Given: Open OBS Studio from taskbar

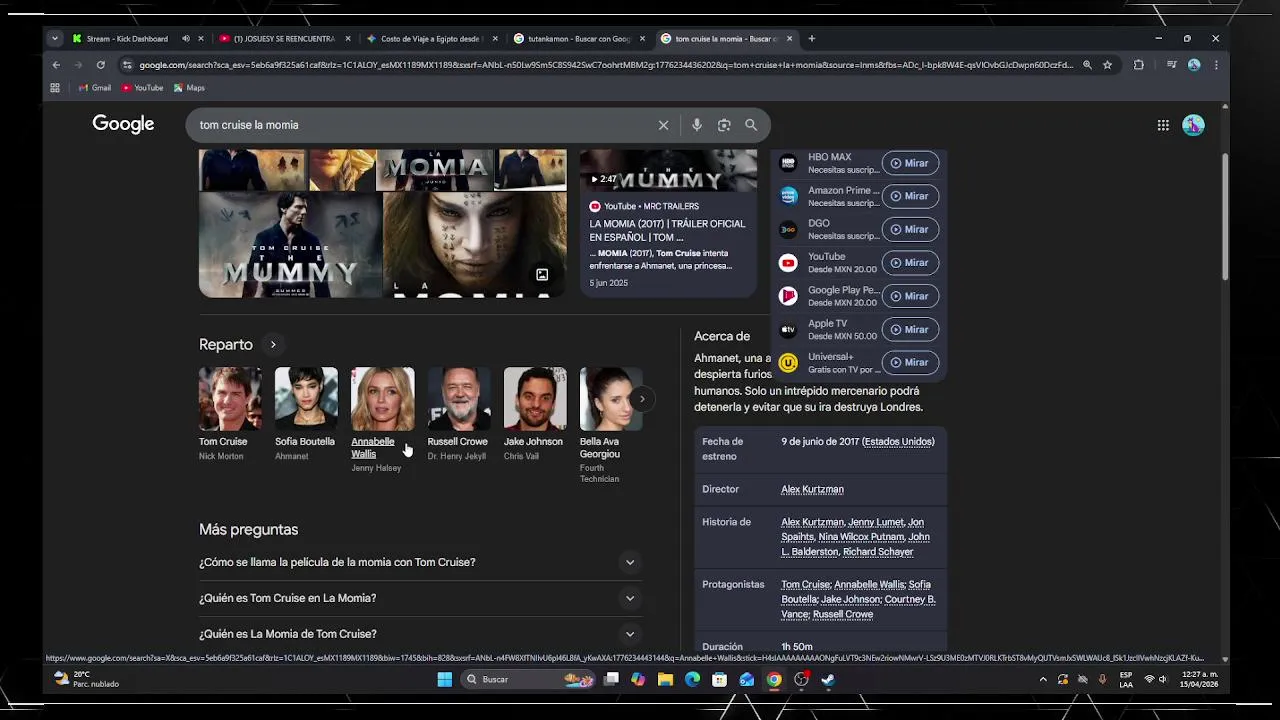Looking at the screenshot, I should click(801, 680).
